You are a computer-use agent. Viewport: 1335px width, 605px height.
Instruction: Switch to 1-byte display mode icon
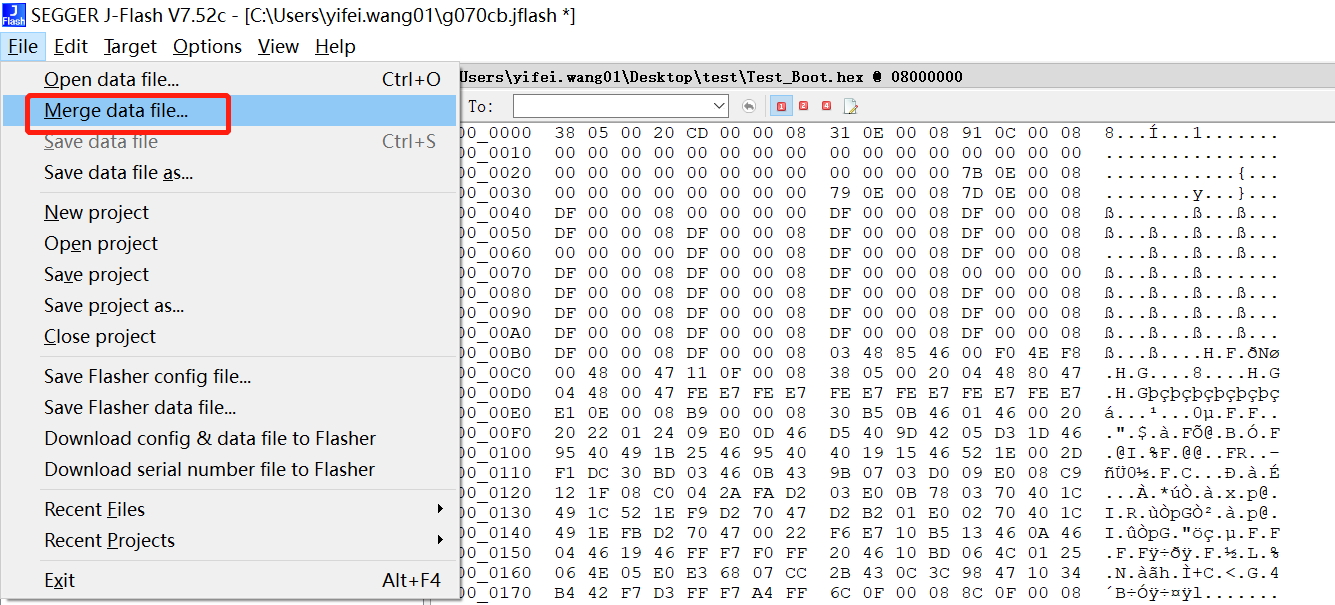[x=780, y=106]
